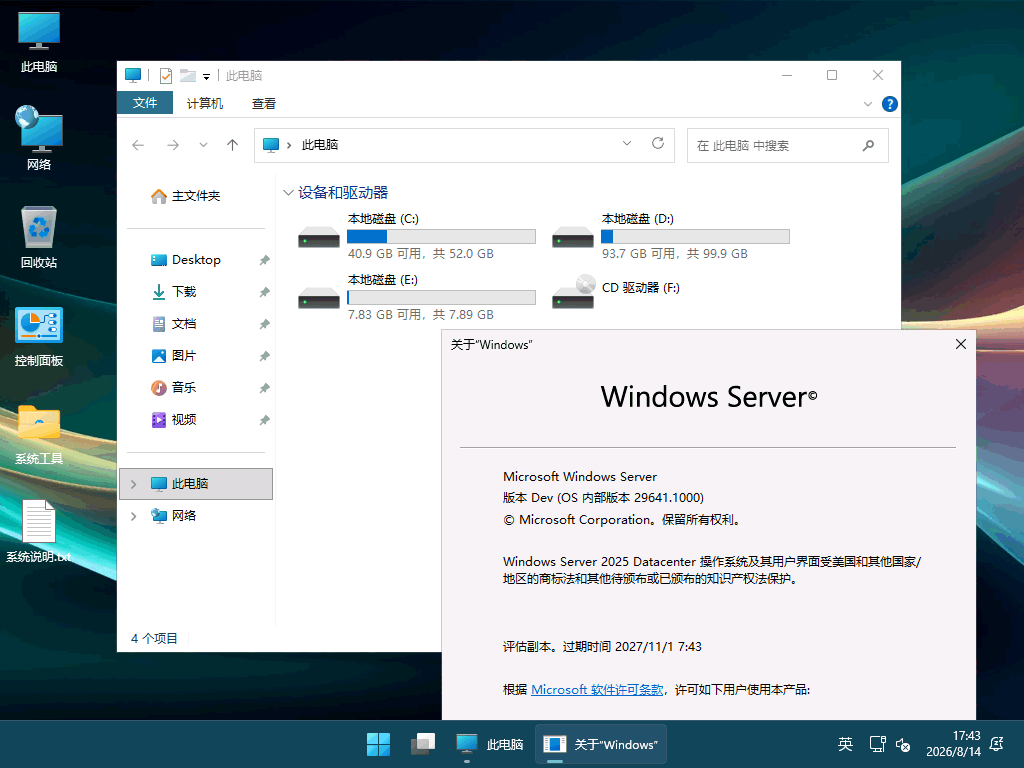Image resolution: width=1024 pixels, height=768 pixels.
Task: Open the Microsoft 软件许可条款 link
Action: click(597, 690)
